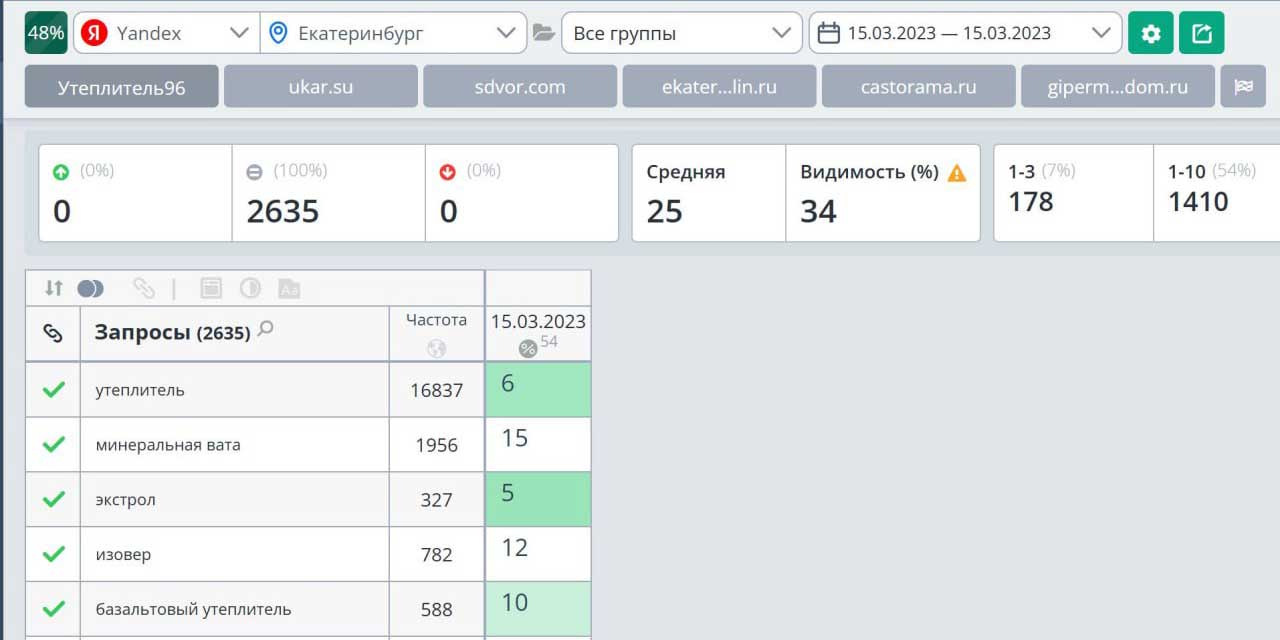Click the frequency value 327
1280x640 pixels.
[437, 500]
